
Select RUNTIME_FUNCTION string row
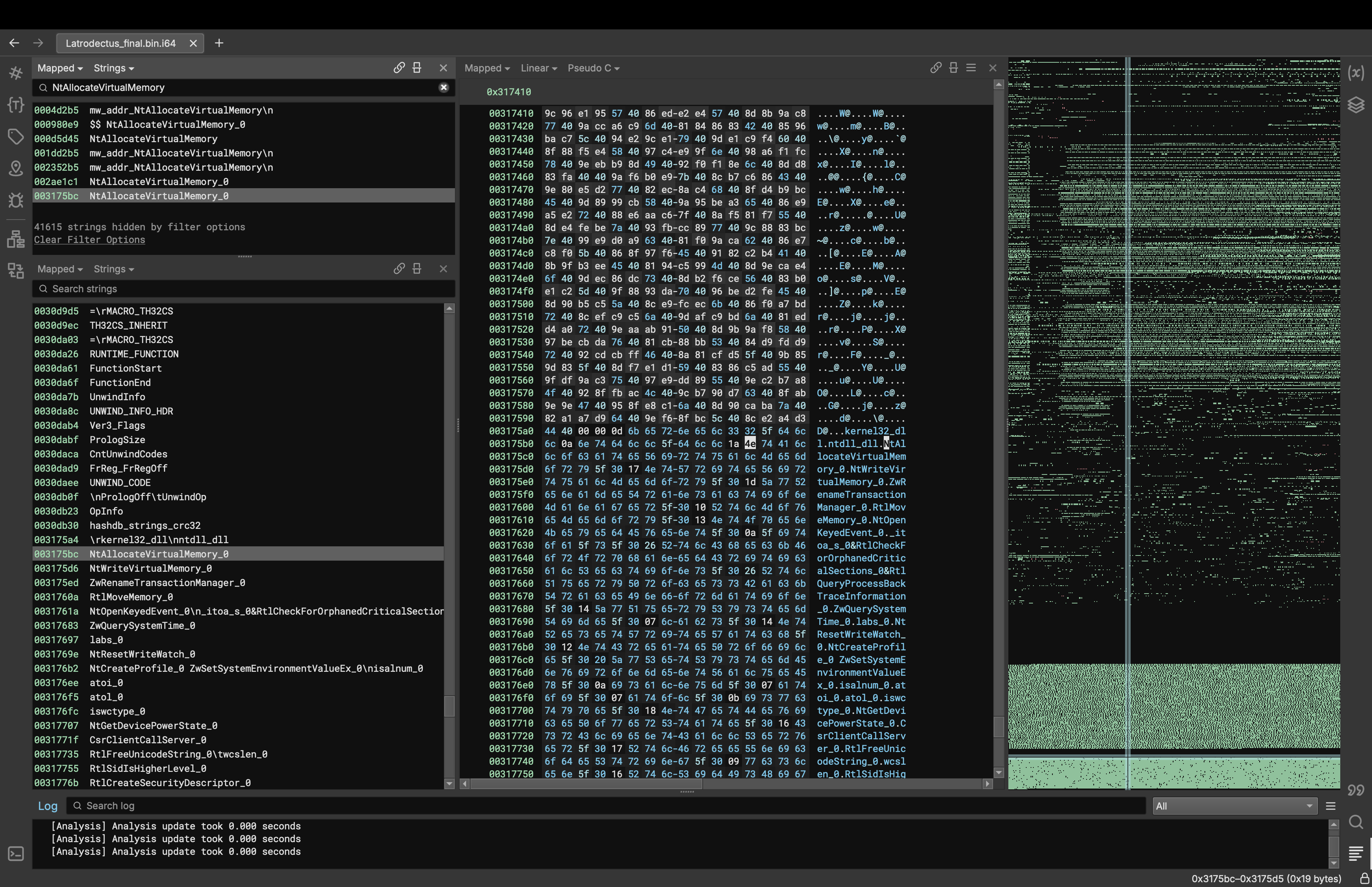[x=238, y=354]
